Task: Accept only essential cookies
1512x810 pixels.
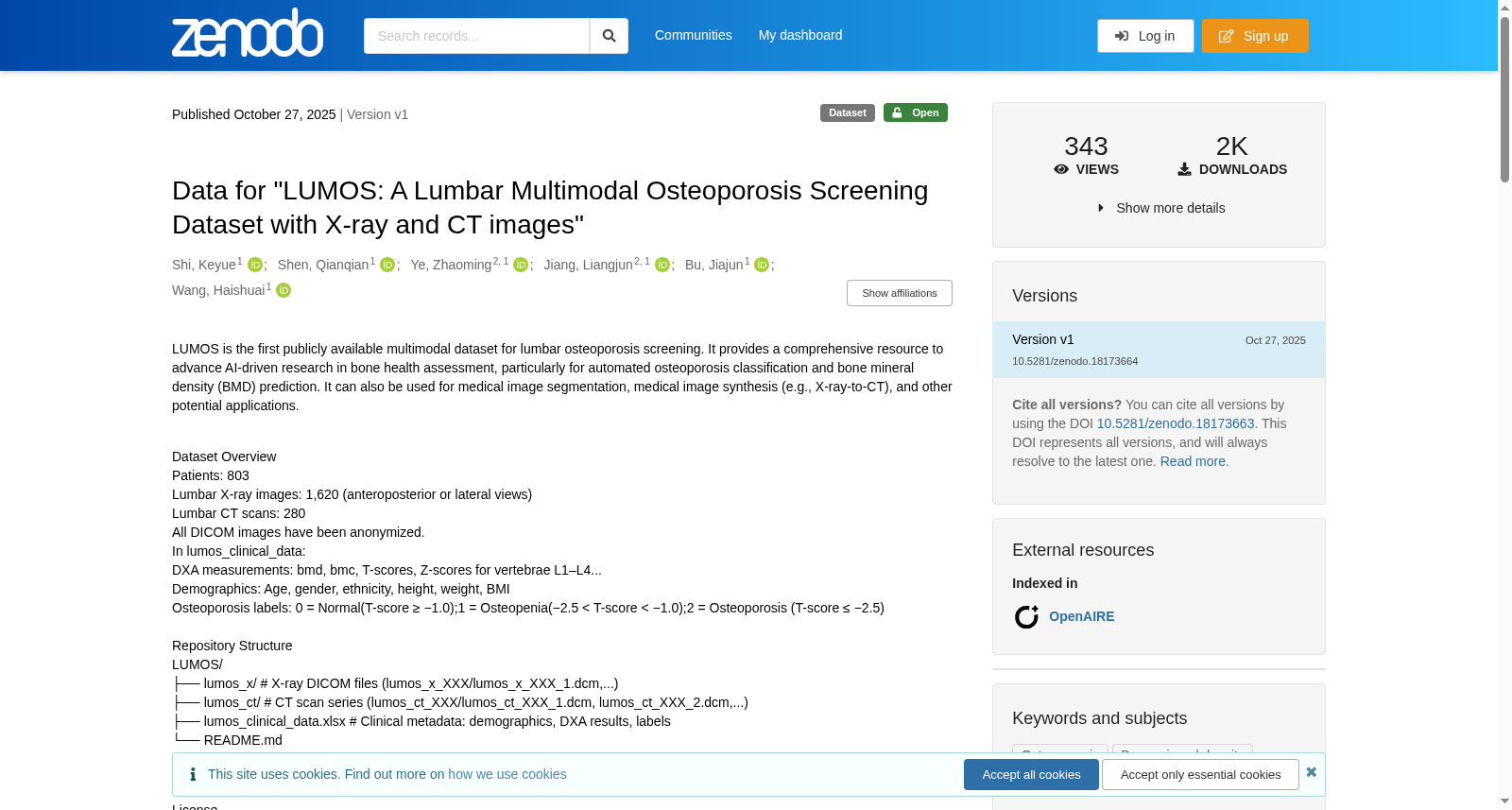Action: tap(1200, 775)
